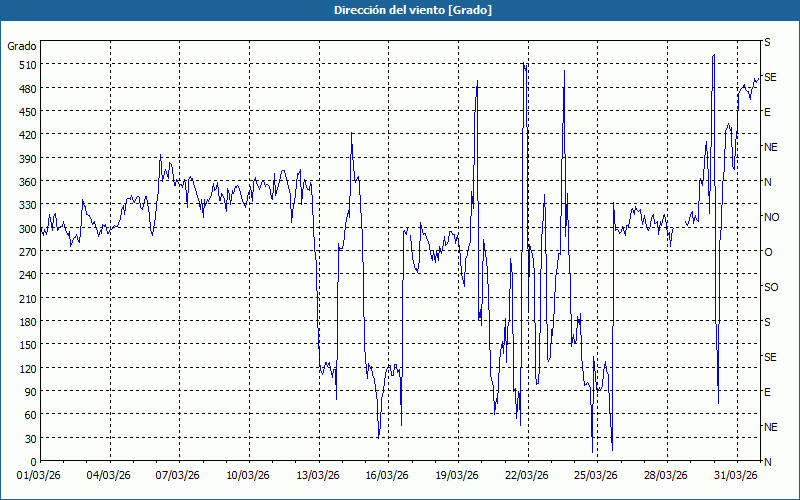This screenshot has height=500, width=800.
Task: Click the 19/03/26 date label
Action: 458,475
